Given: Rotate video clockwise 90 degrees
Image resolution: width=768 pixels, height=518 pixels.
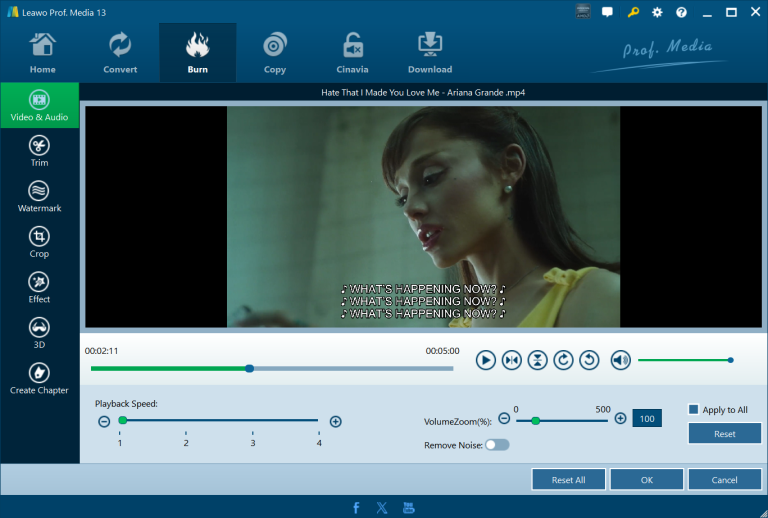Looking at the screenshot, I should coord(563,360).
